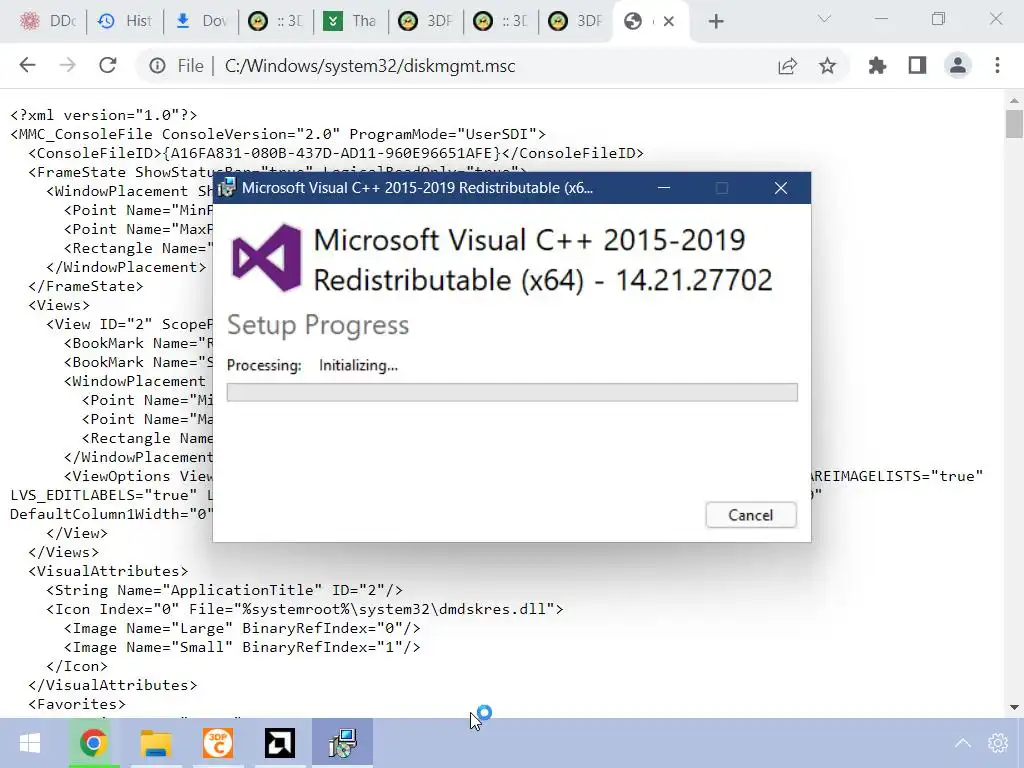Image resolution: width=1024 pixels, height=768 pixels.
Task: Click the '<VisualAttributes>' opening line
Action: click(x=108, y=571)
